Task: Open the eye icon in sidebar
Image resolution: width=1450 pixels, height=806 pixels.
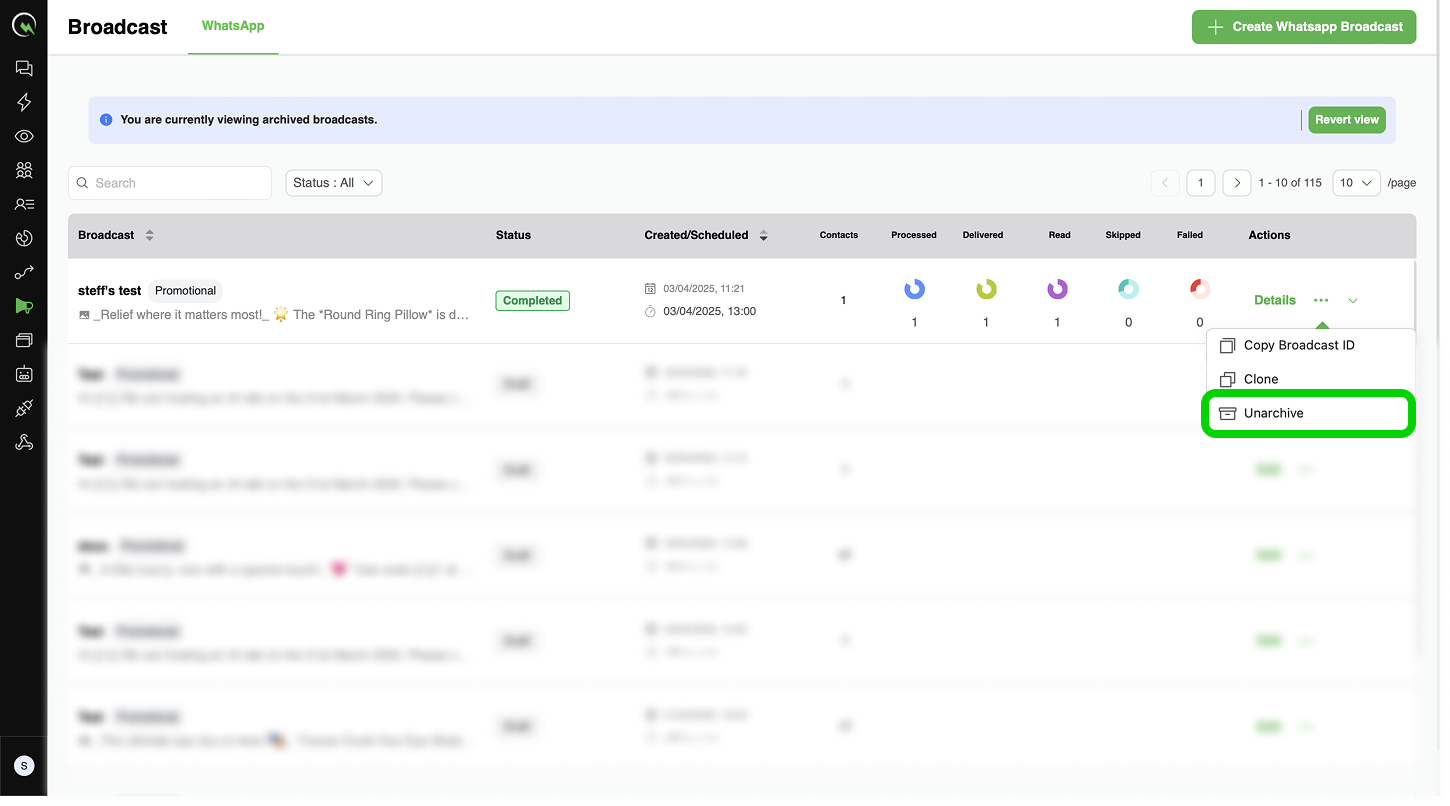Action: pos(24,136)
